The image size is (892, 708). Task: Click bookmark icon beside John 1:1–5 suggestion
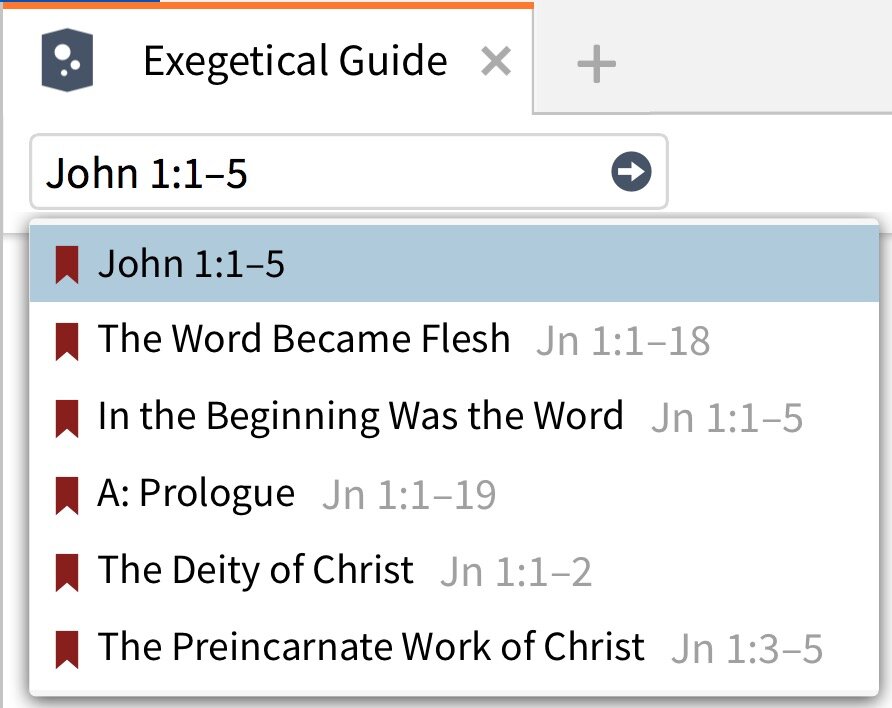click(67, 265)
